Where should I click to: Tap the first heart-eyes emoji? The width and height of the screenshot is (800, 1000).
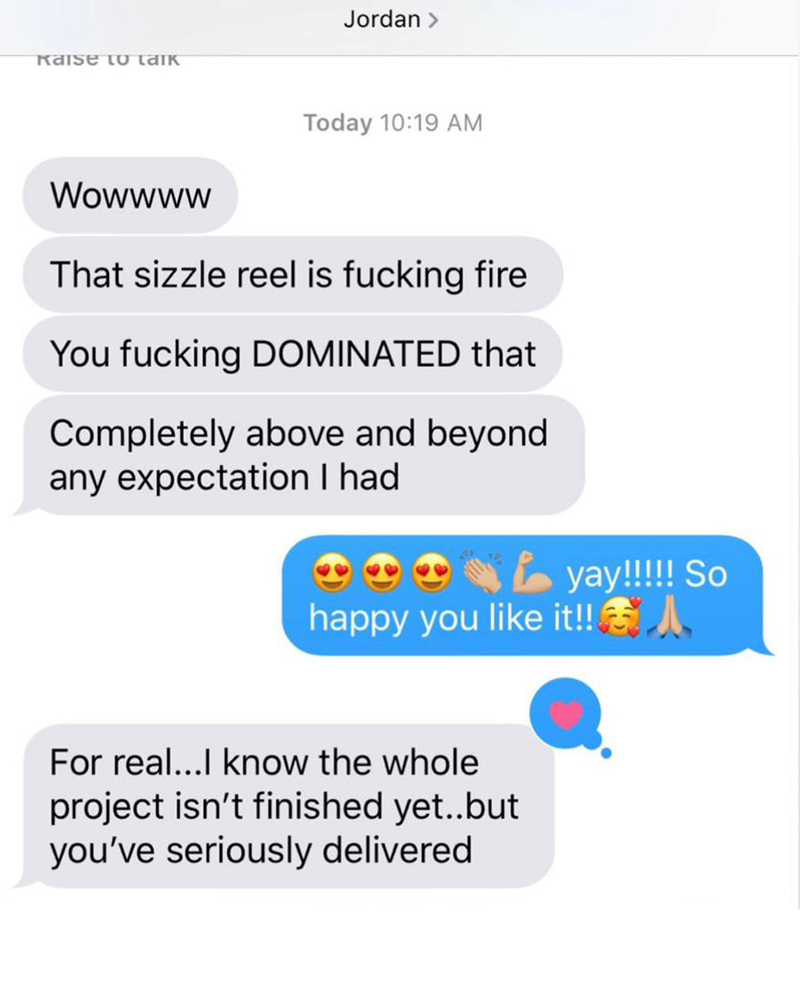pyautogui.click(x=332, y=573)
